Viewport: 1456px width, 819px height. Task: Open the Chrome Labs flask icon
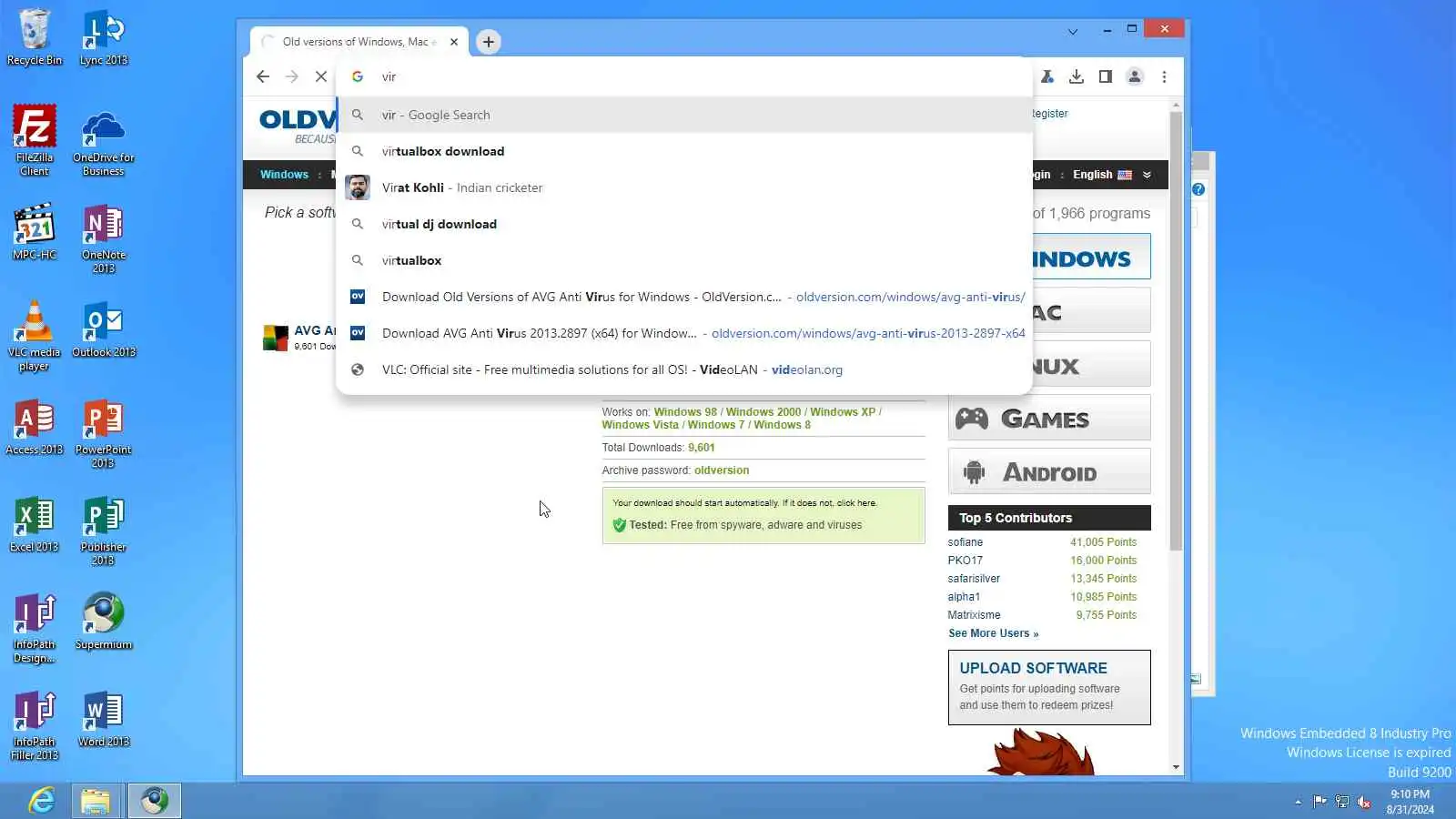[x=1047, y=76]
